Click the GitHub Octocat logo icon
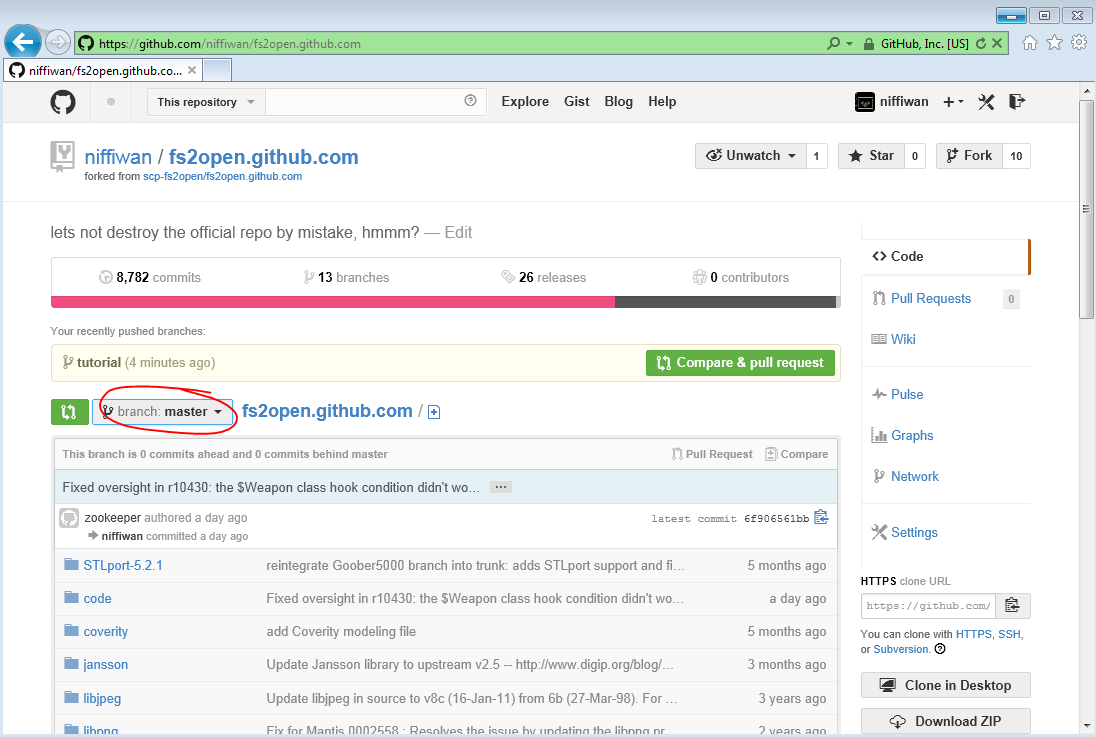This screenshot has height=737, width=1096. (63, 102)
